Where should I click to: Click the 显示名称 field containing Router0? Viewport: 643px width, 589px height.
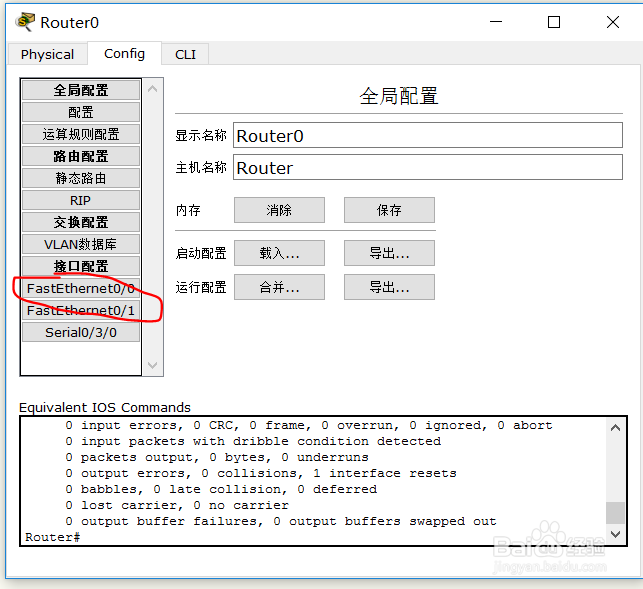click(428, 135)
